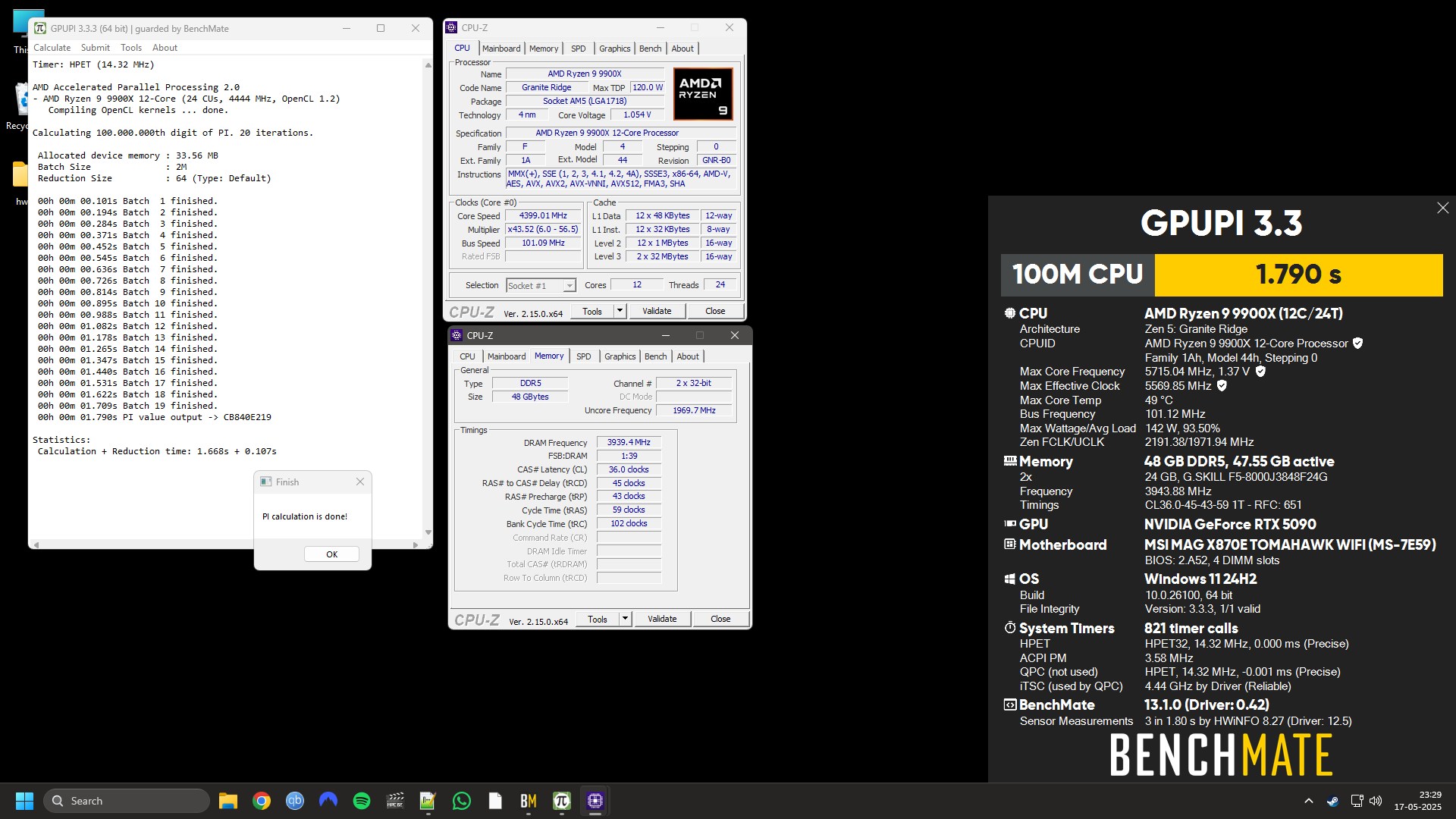Open WhatsApp from the taskbar
This screenshot has height=819, width=1456.
[x=462, y=801]
